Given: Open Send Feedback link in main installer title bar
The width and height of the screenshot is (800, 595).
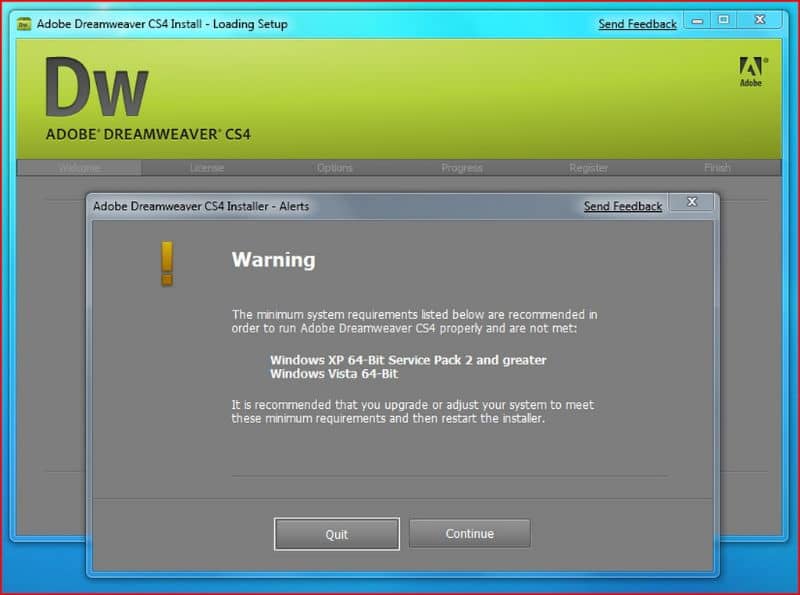Looking at the screenshot, I should 637,24.
